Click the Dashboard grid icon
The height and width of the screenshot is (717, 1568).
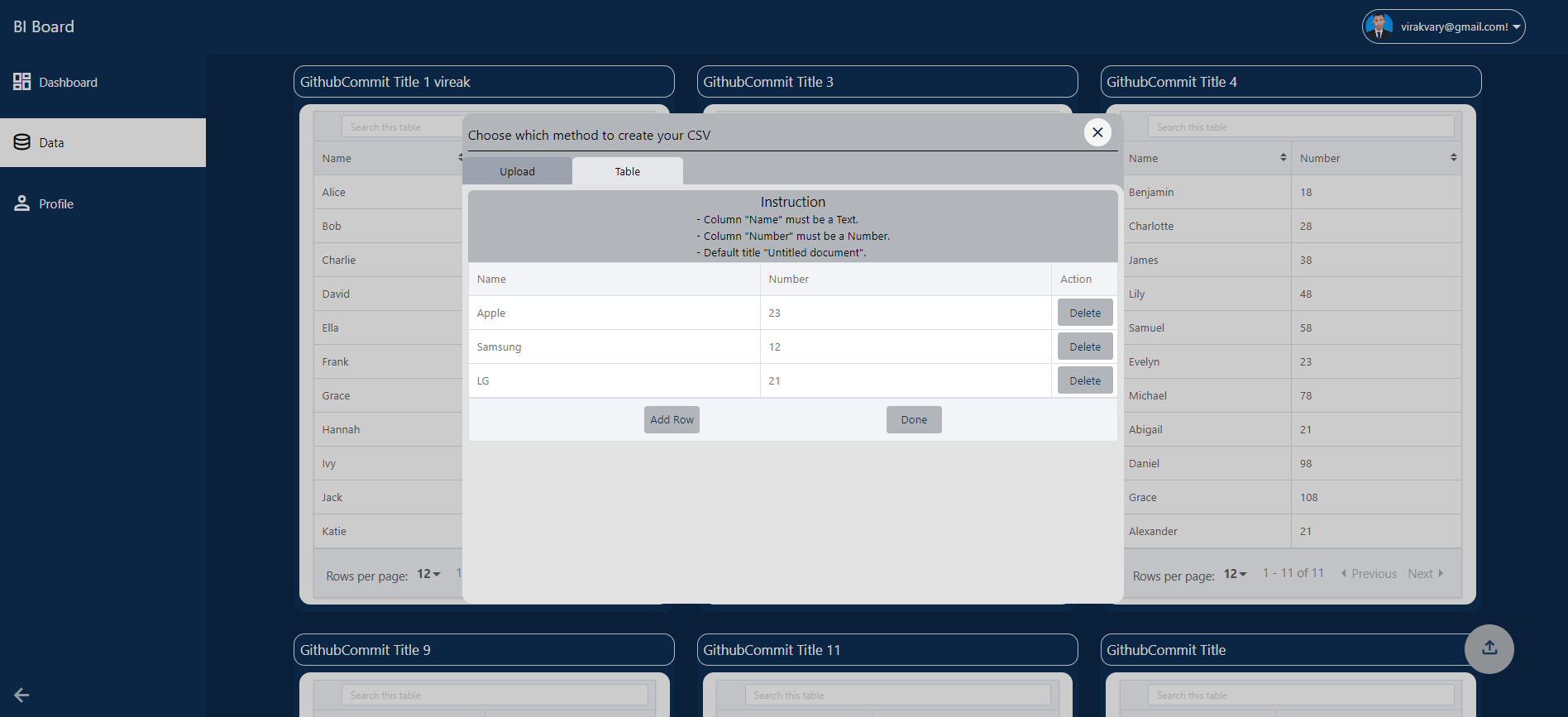22,82
